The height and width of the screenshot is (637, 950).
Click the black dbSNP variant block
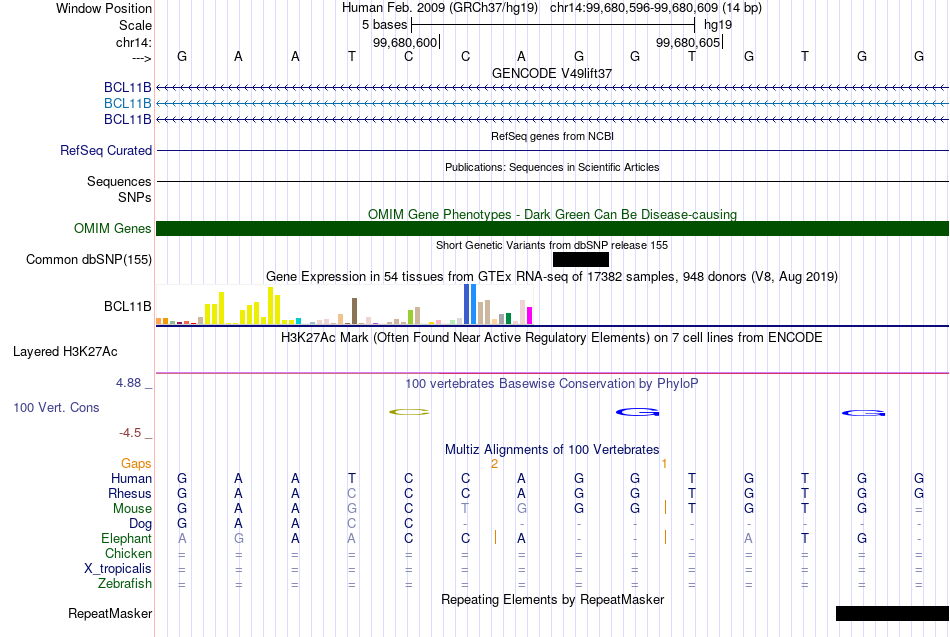pos(580,259)
